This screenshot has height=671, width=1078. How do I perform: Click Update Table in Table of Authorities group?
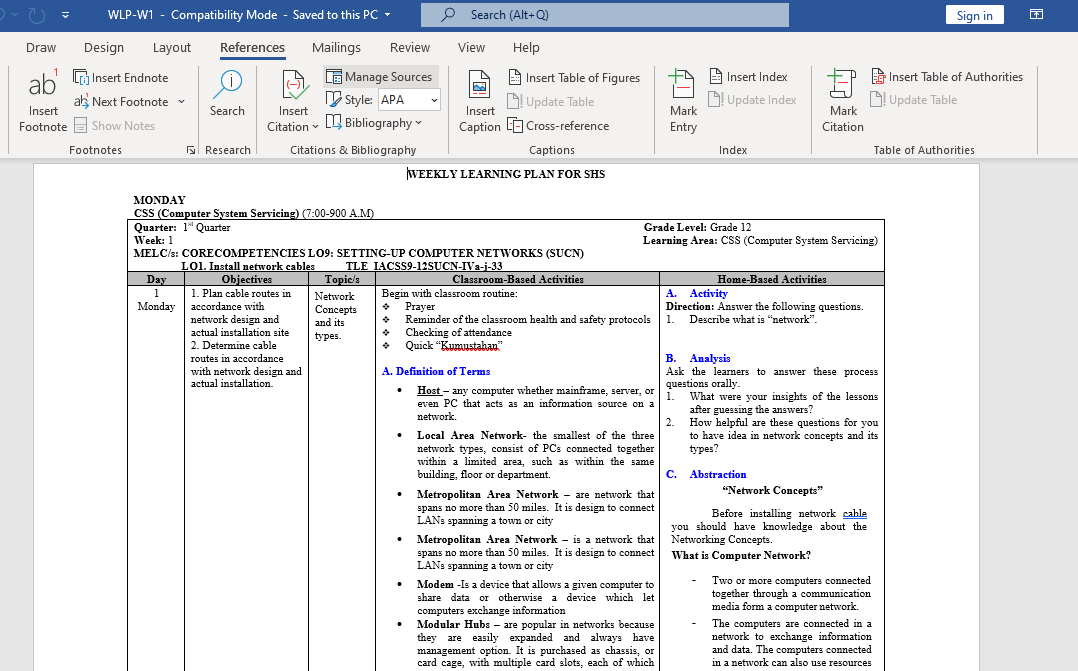click(914, 100)
